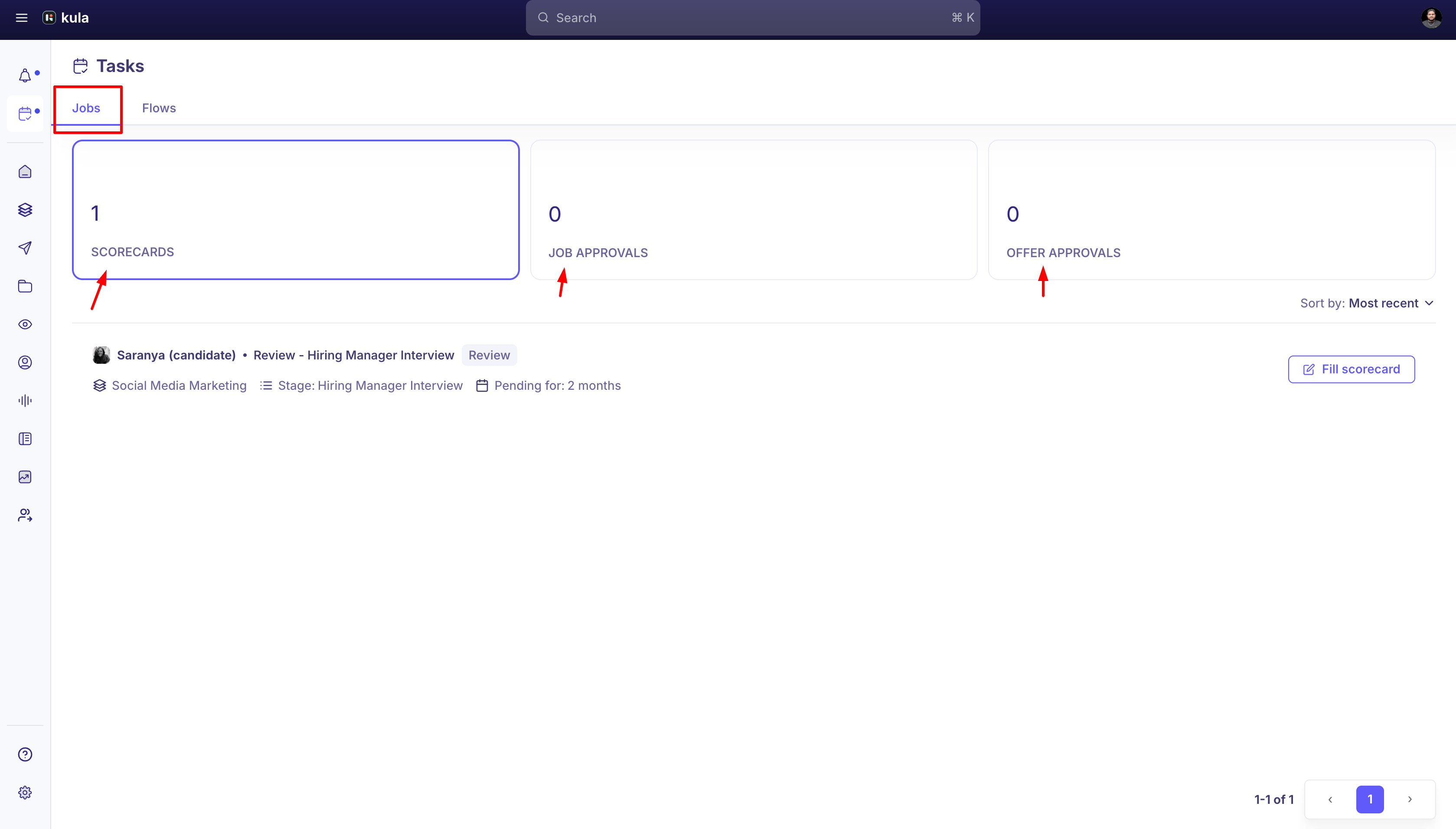Viewport: 1456px width, 829px height.
Task: Open analytics via the chart icon
Action: point(24,476)
